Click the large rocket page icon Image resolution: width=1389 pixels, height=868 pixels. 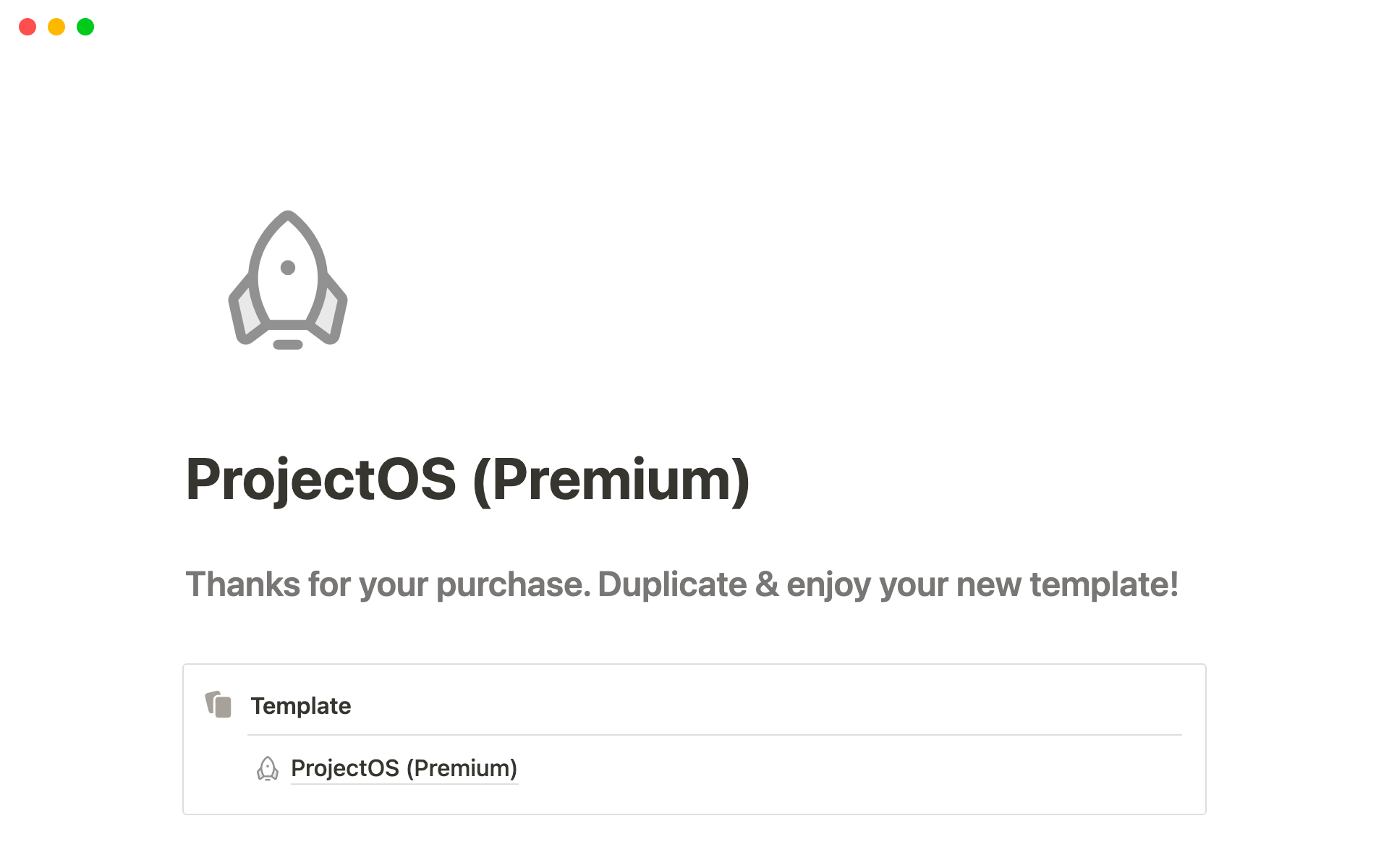[288, 281]
